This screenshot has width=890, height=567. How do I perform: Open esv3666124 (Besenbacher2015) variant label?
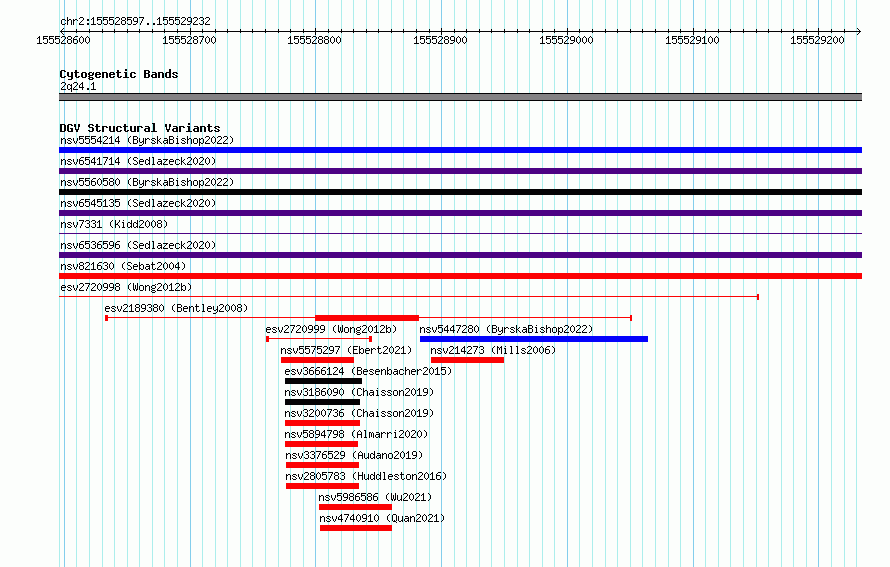(368, 371)
